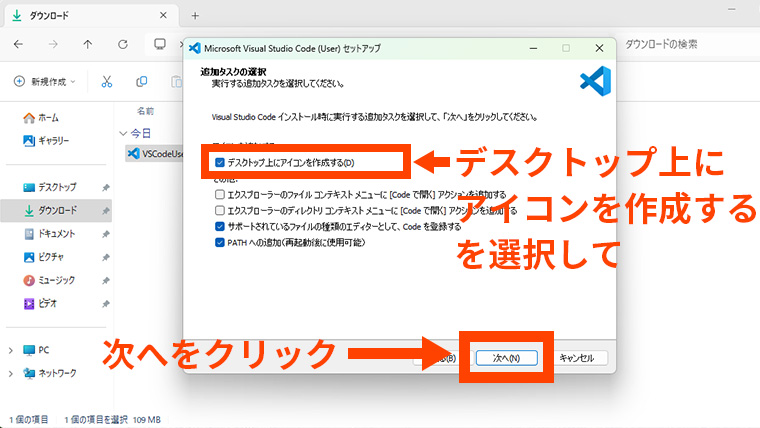Click the cut scissors icon
Image resolution: width=760 pixels, height=428 pixels.
pyautogui.click(x=107, y=81)
